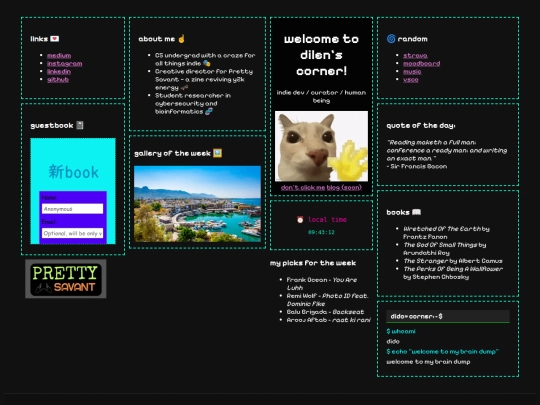Screen dimensions: 540x405
Task: Visit the linkedin link
Action: [x=59, y=72]
